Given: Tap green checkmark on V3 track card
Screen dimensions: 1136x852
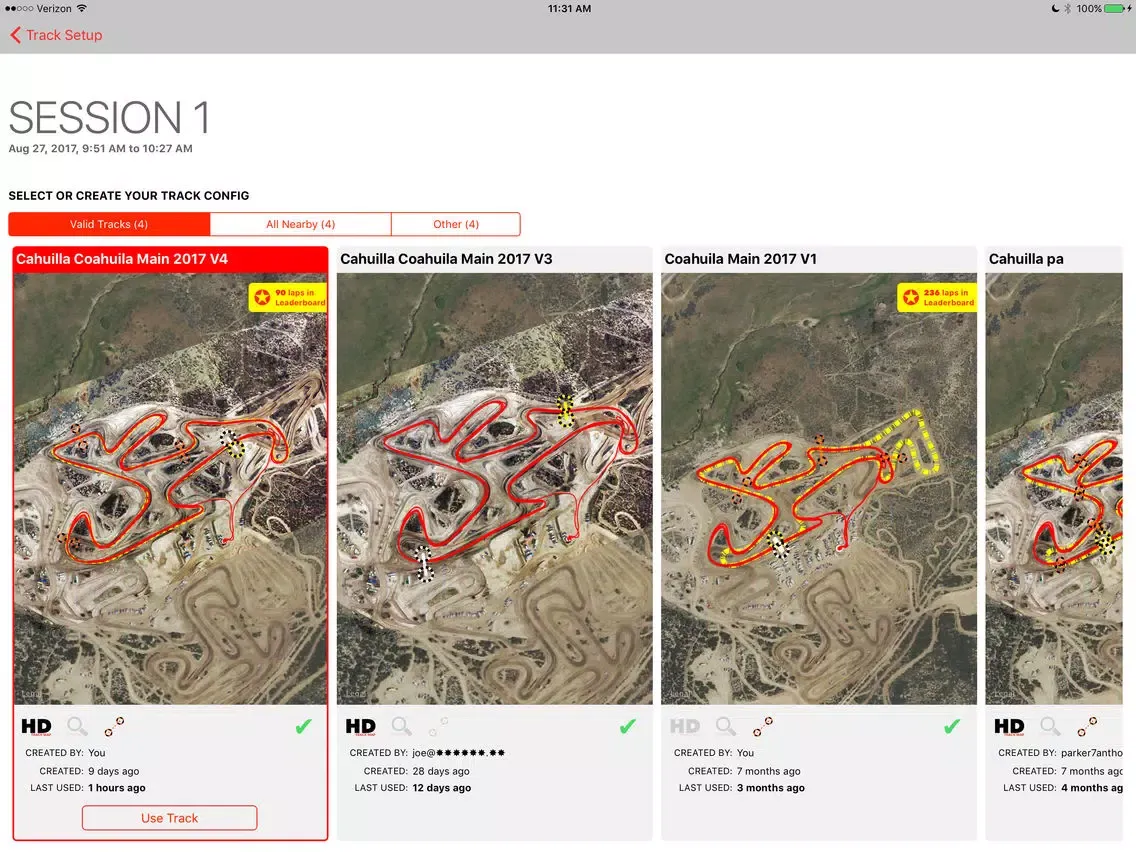Looking at the screenshot, I should (x=627, y=727).
